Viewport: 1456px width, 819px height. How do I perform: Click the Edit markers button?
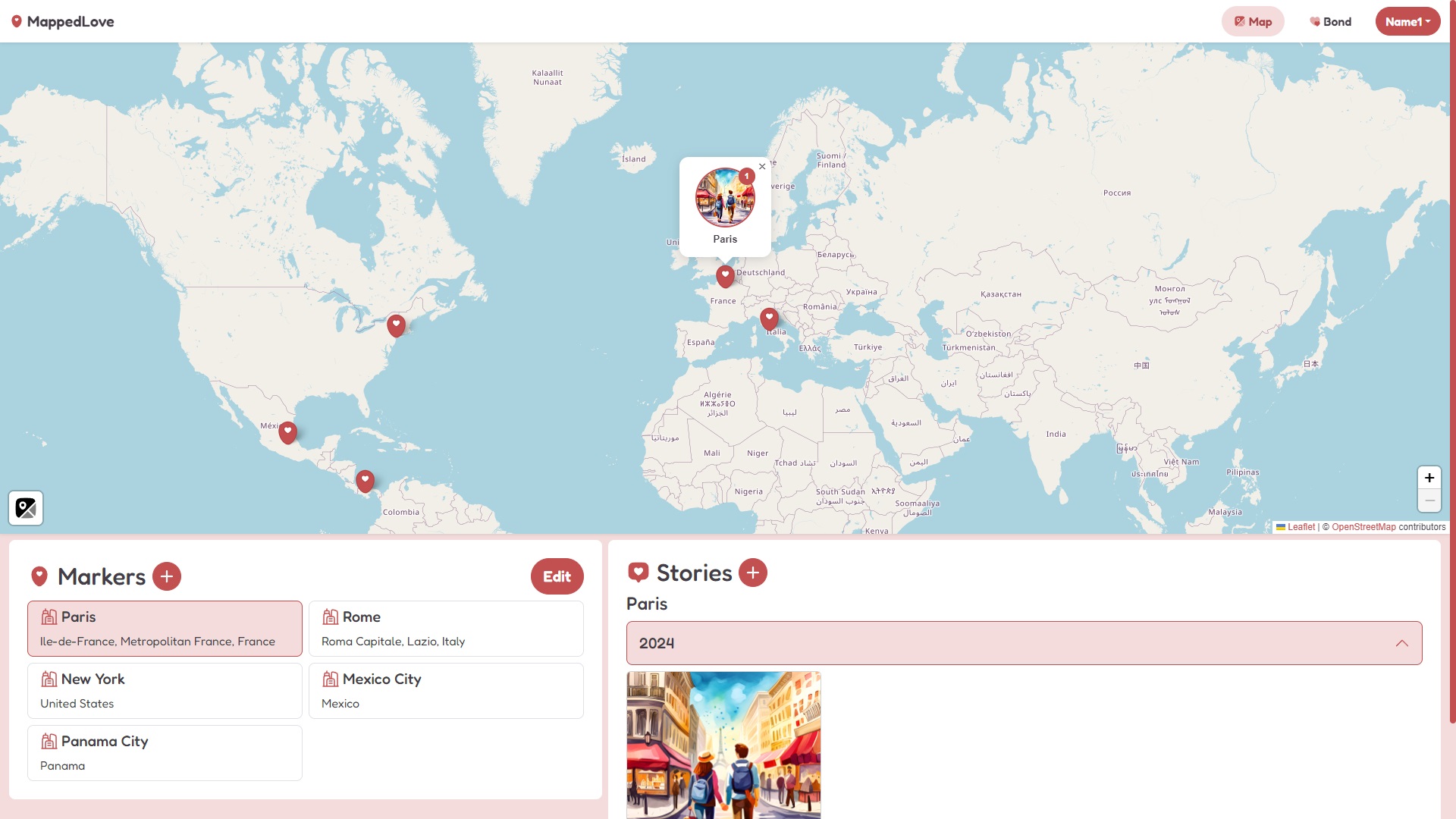(x=557, y=576)
